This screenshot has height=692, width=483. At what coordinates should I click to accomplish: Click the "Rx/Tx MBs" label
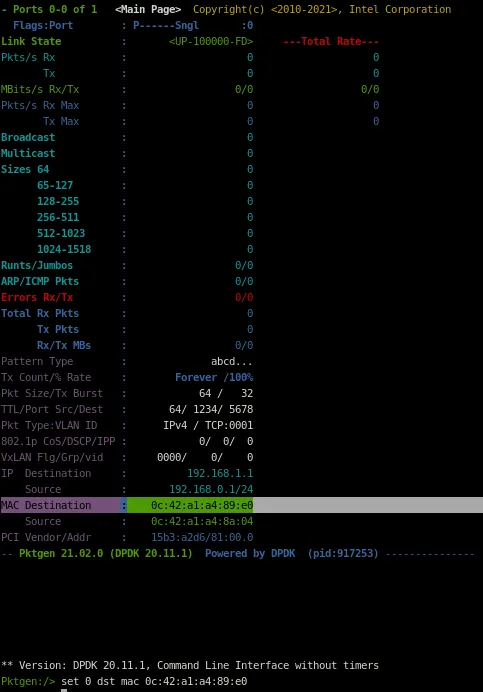(64, 345)
